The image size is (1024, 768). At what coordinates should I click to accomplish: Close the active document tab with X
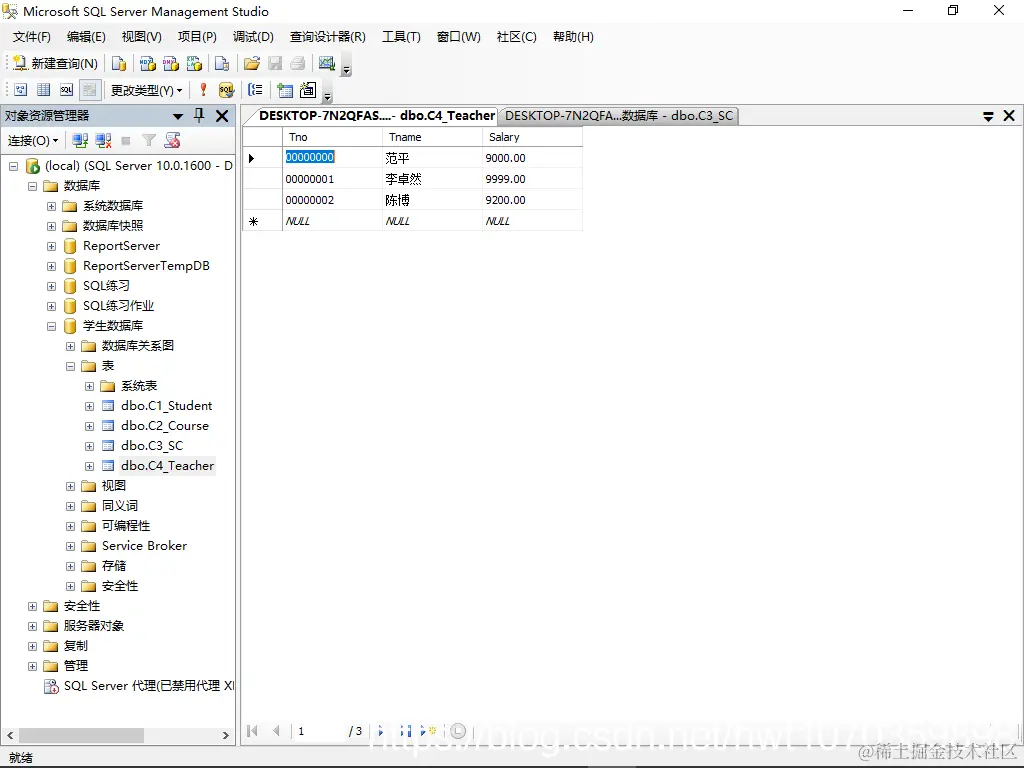click(x=1009, y=116)
